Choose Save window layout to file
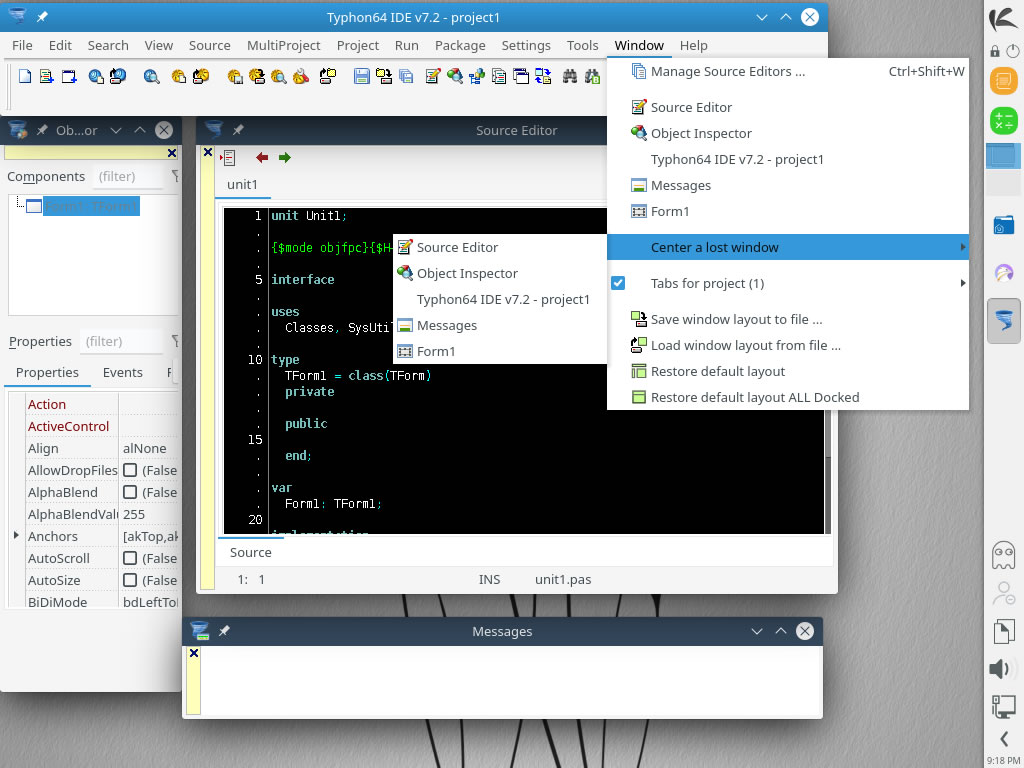 (x=788, y=319)
